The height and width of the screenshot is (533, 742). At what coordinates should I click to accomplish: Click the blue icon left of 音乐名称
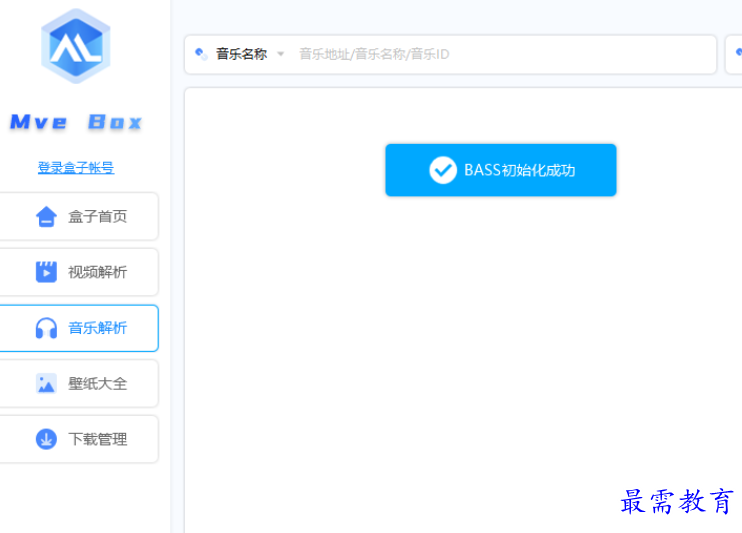[x=201, y=54]
